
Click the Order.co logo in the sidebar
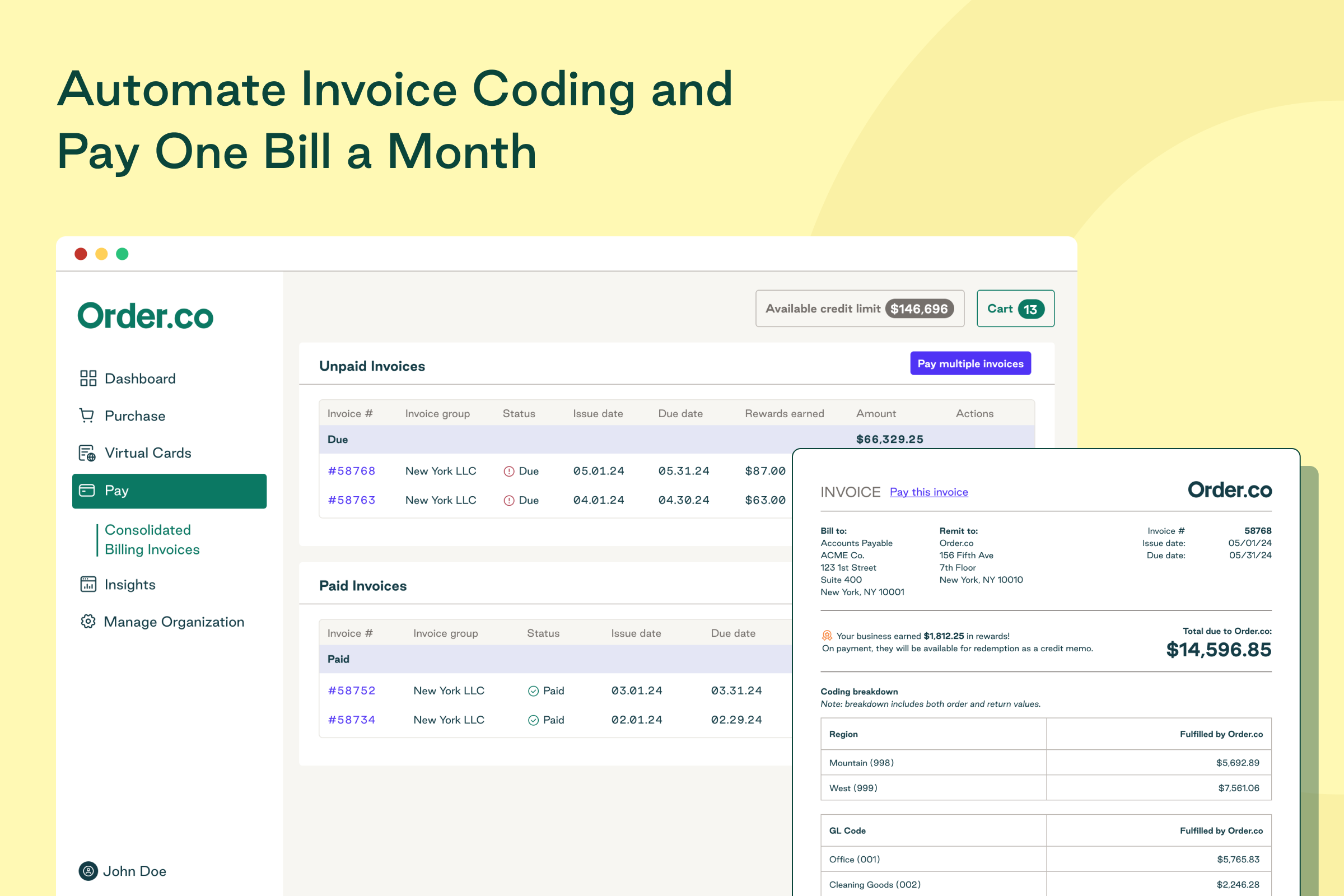tap(145, 316)
